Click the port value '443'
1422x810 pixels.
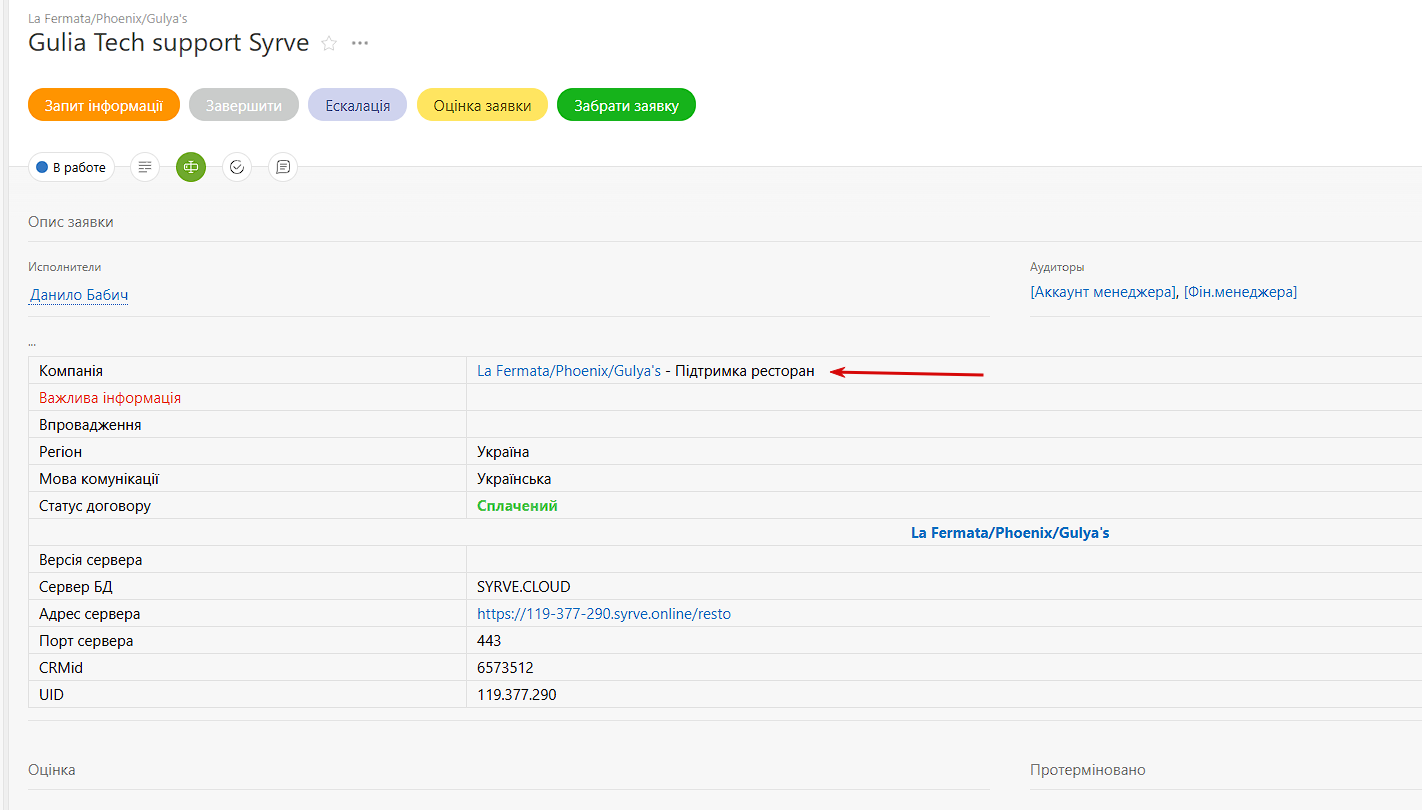point(489,641)
